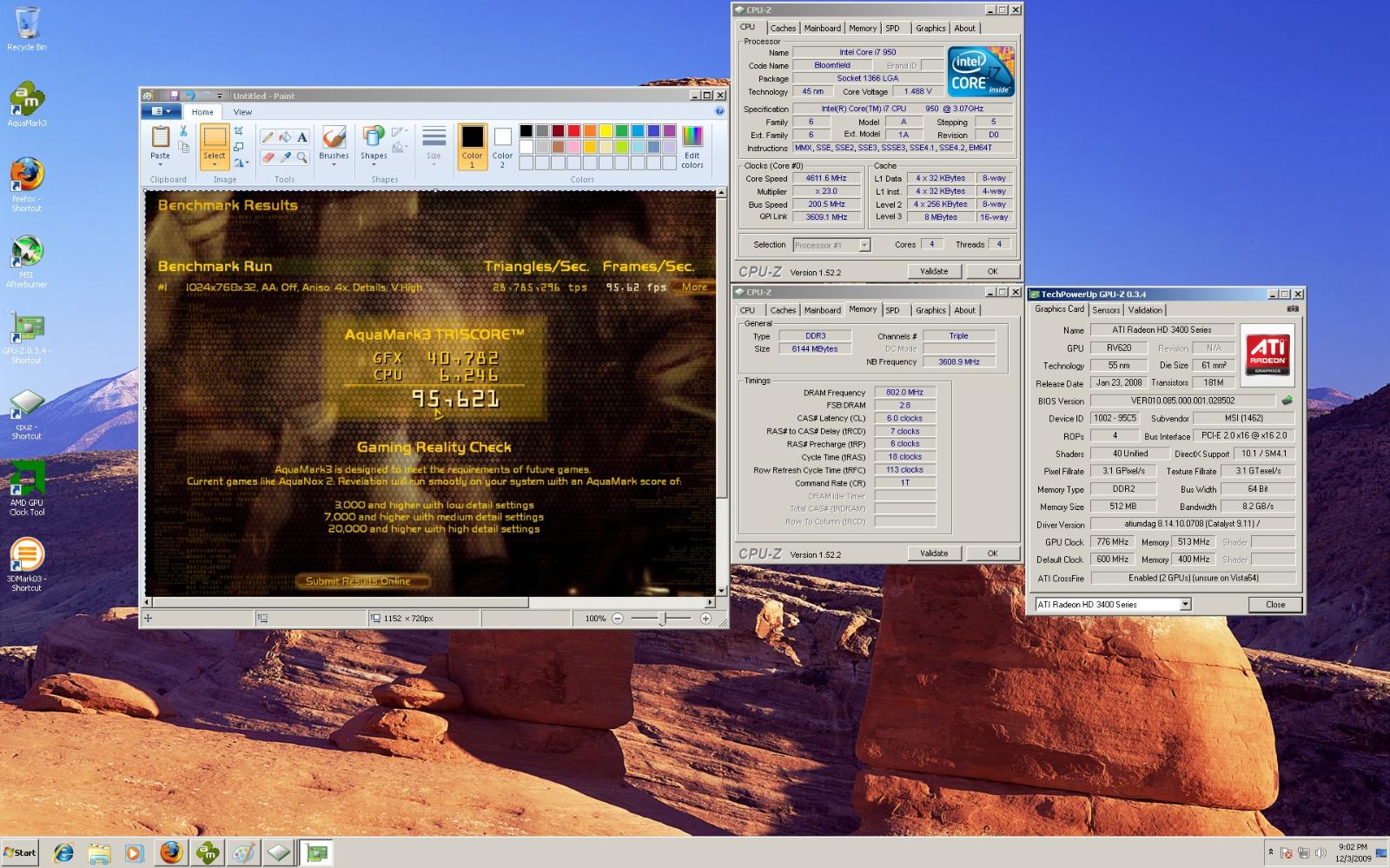
Task: Select the Cut scissors icon in Paint
Action: point(183,131)
